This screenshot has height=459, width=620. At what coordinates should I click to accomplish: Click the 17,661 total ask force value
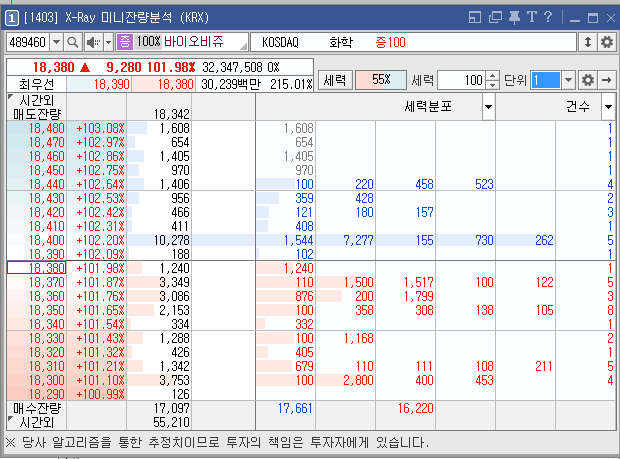(x=295, y=408)
